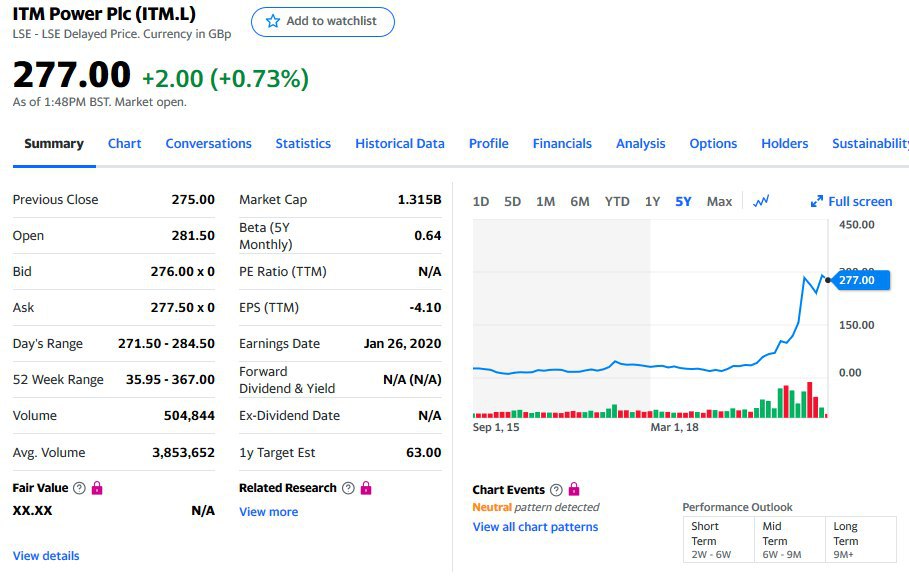Switch to the Chart tab
Image resolution: width=909 pixels, height=578 pixels.
coord(124,144)
